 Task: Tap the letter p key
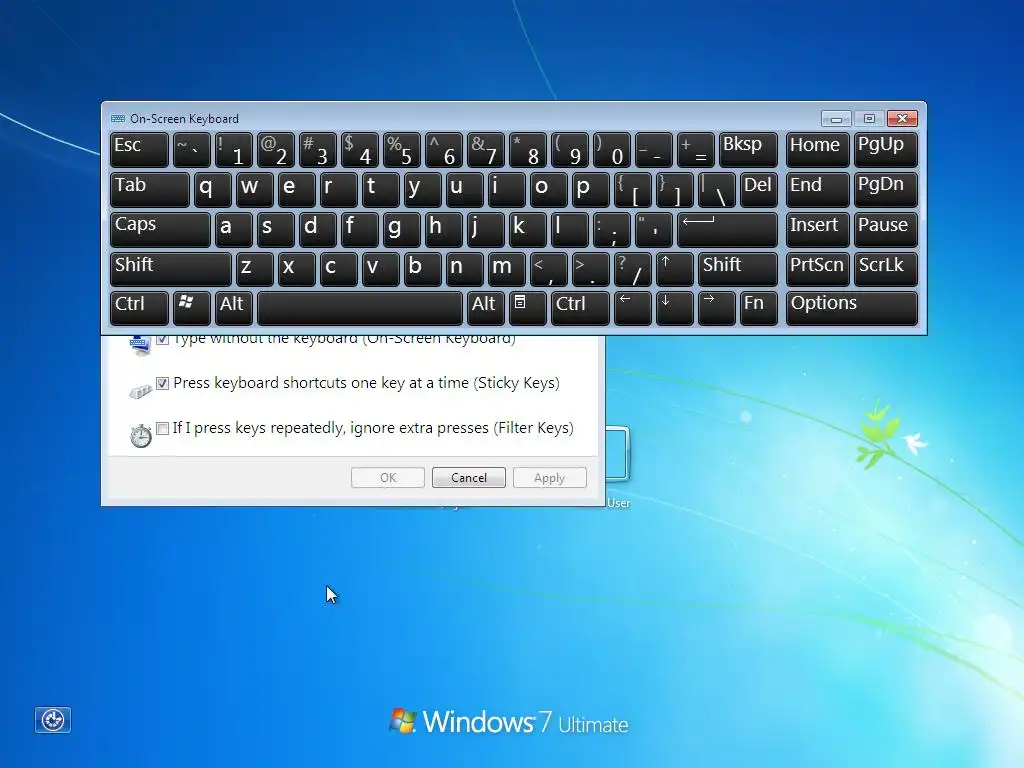pyautogui.click(x=590, y=189)
